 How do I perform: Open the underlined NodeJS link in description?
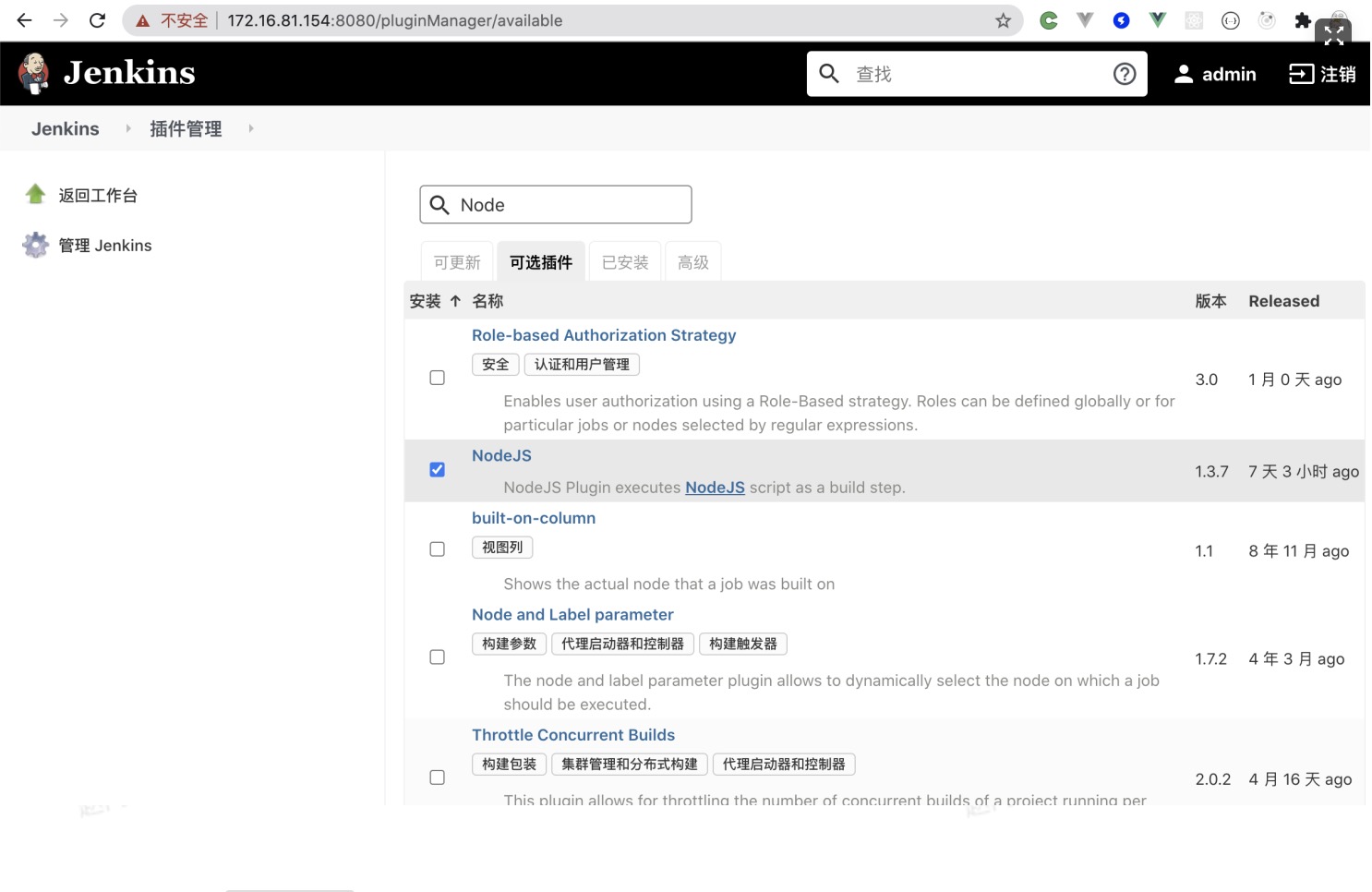tap(715, 488)
